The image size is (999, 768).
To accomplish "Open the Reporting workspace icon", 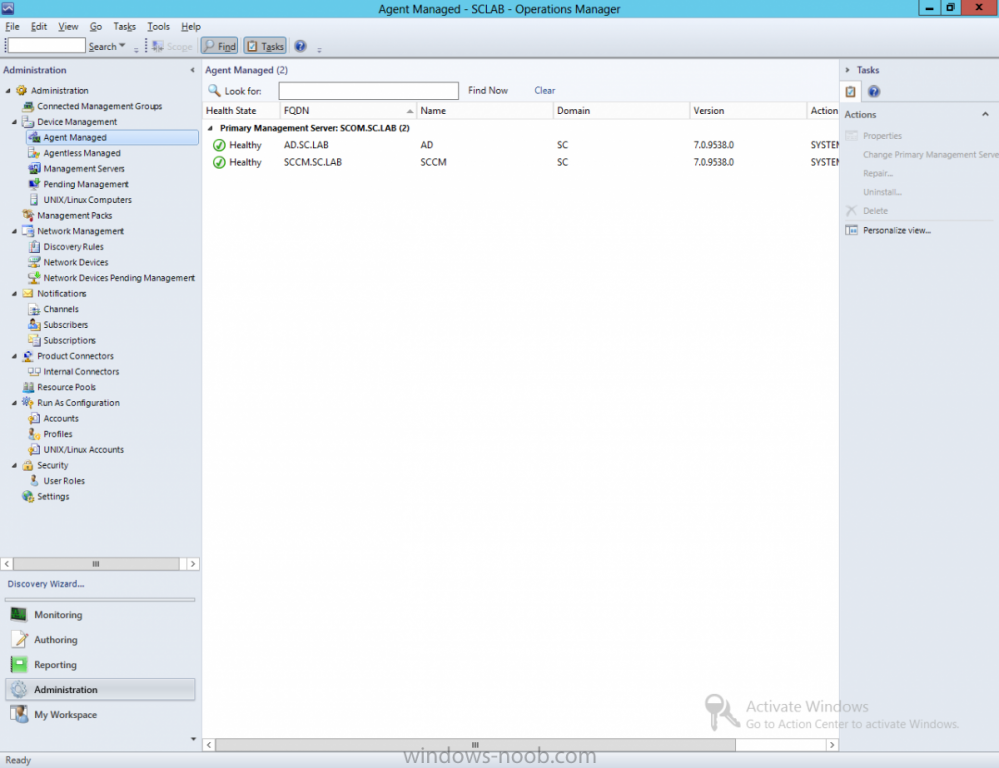I will pyautogui.click(x=19, y=664).
